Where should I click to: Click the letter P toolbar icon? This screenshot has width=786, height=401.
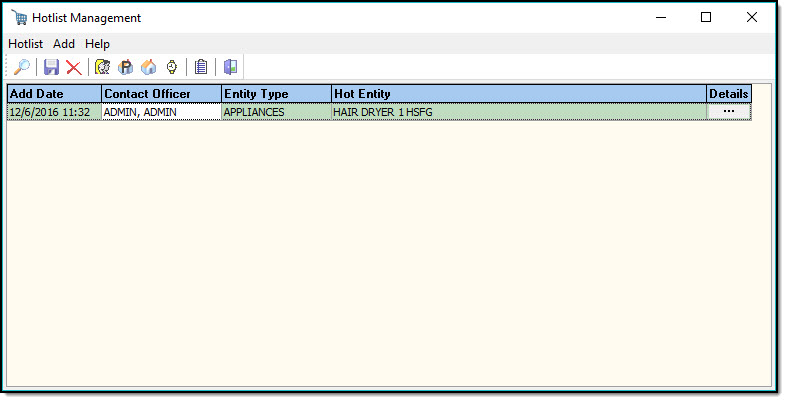coord(126,67)
